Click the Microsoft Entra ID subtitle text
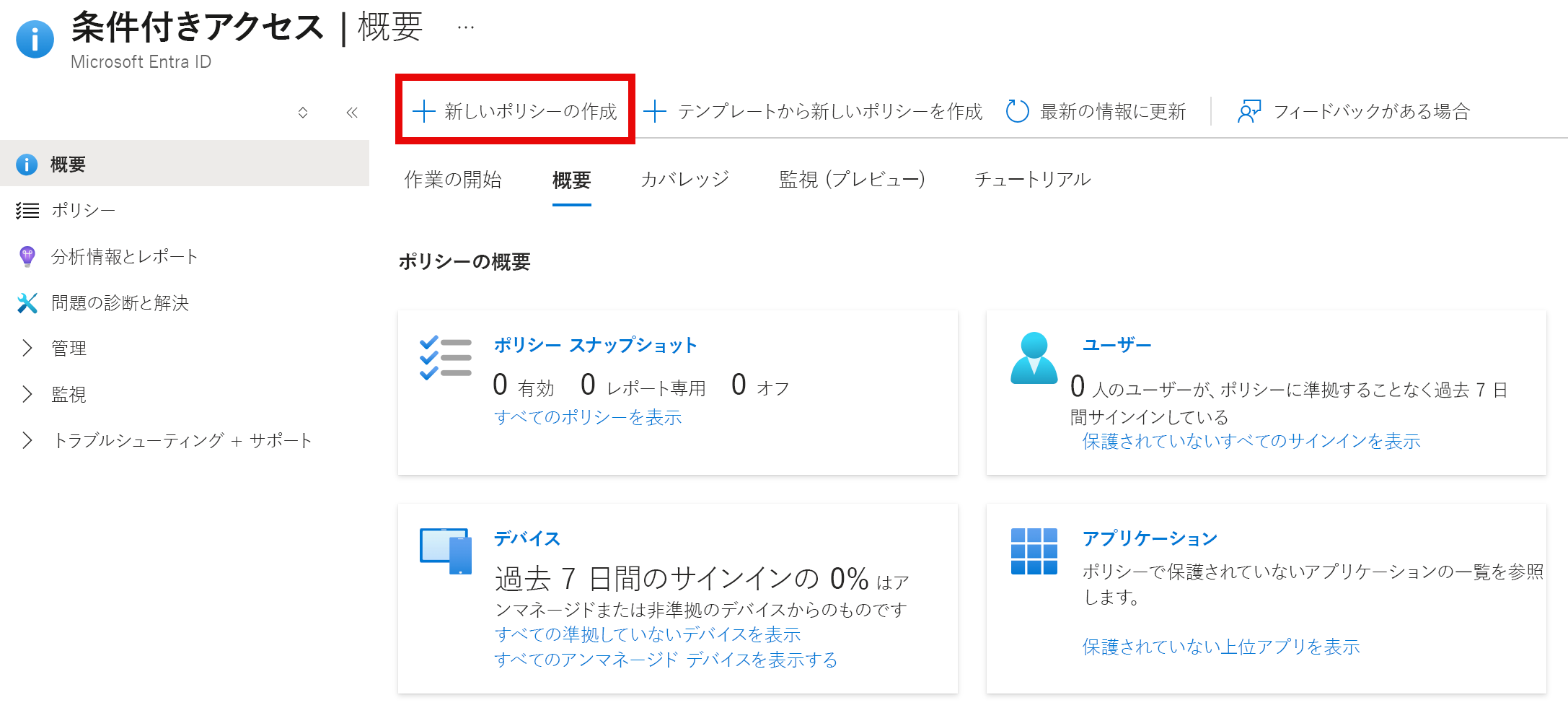 point(141,62)
